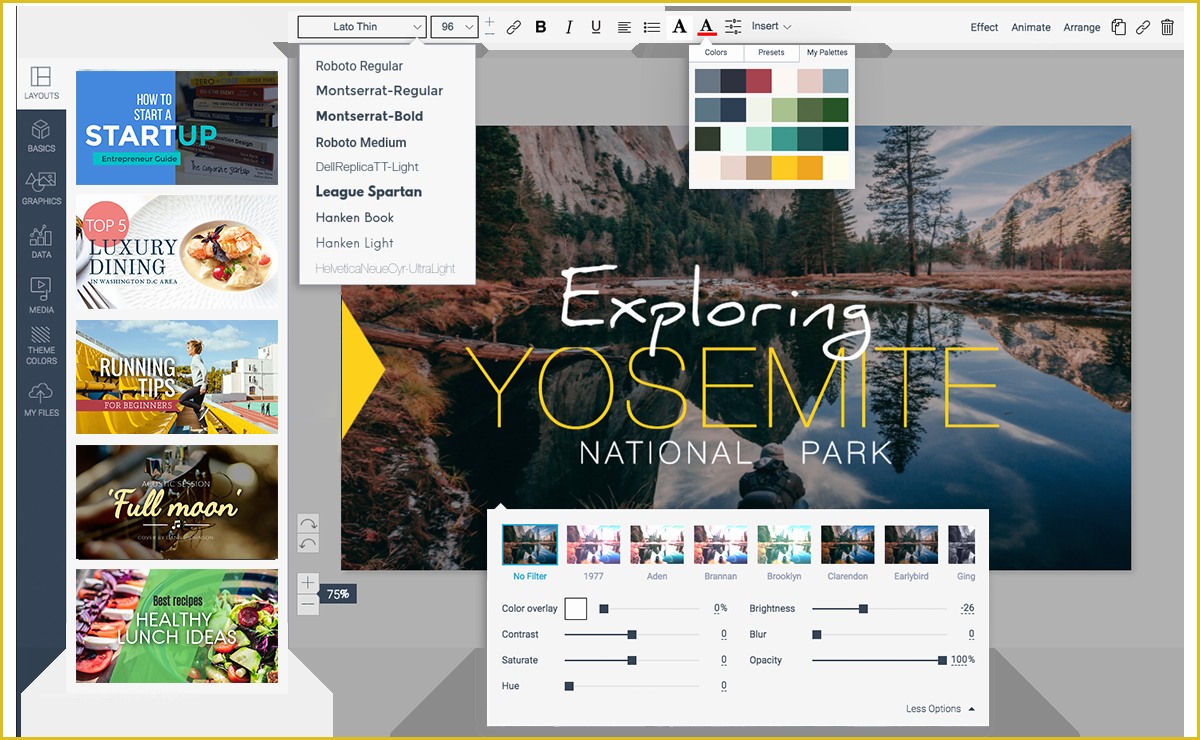Expand the Insert dropdown menu
Image resolution: width=1200 pixels, height=740 pixels.
[771, 27]
